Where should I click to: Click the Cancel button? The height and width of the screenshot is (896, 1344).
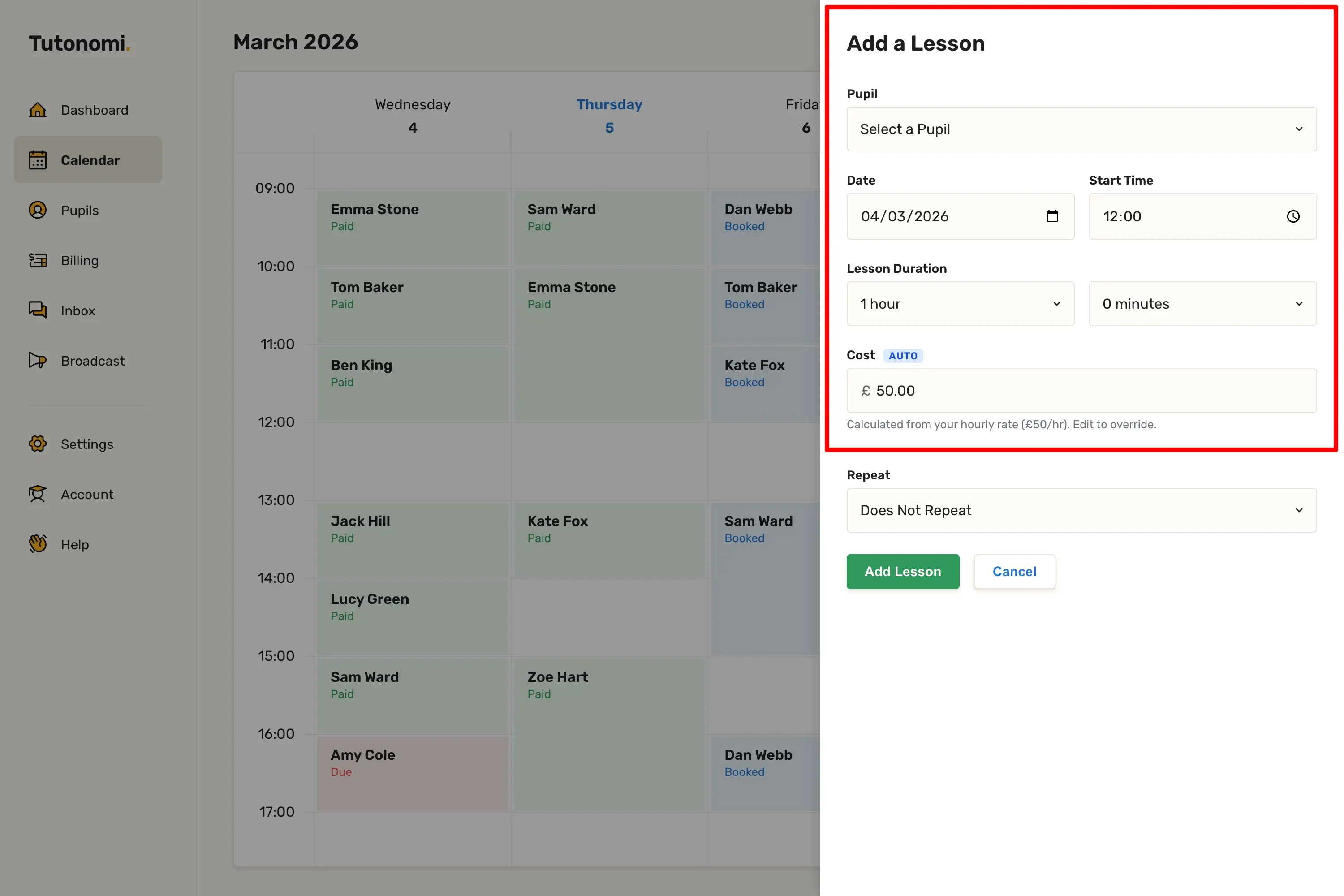[x=1014, y=572]
